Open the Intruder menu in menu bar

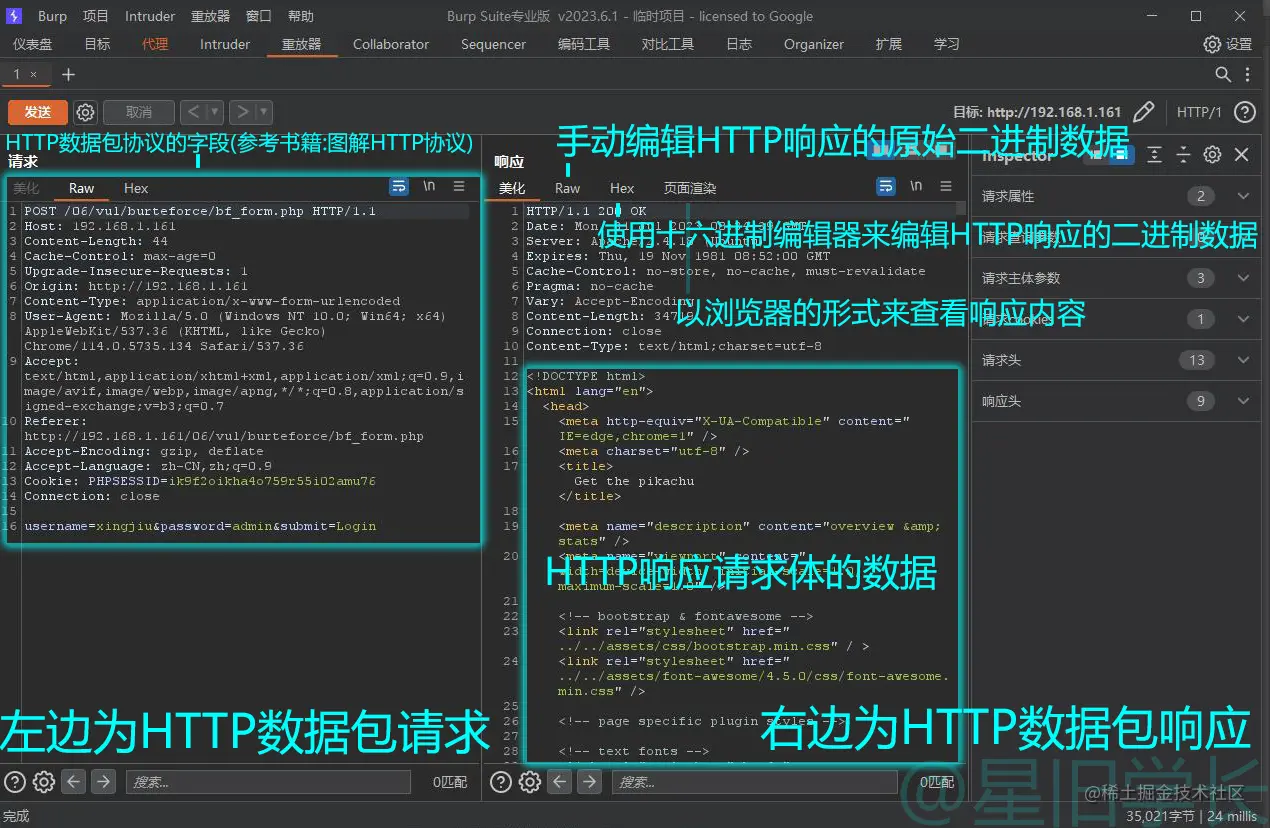(x=150, y=16)
